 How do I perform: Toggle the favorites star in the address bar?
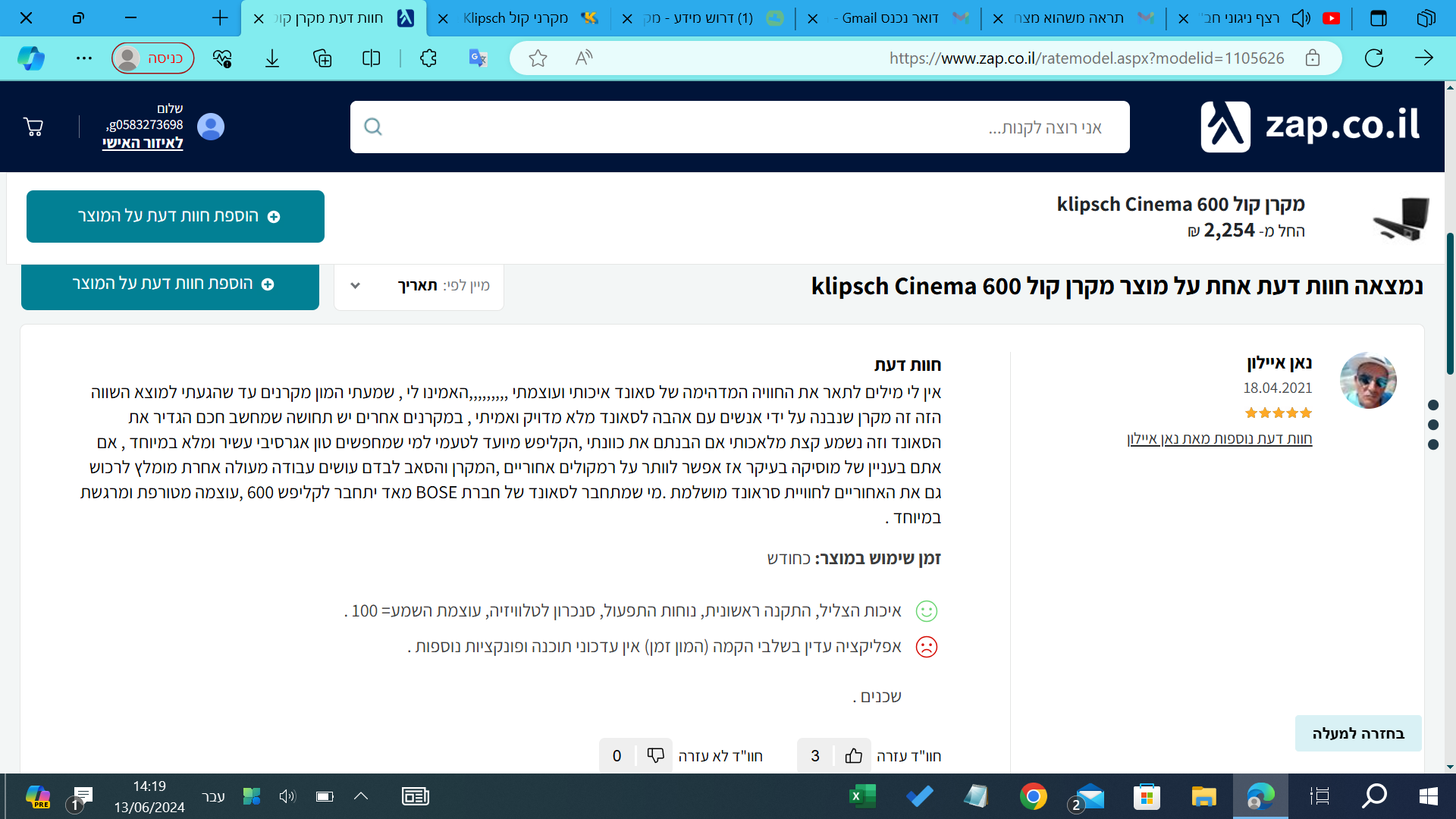(538, 58)
